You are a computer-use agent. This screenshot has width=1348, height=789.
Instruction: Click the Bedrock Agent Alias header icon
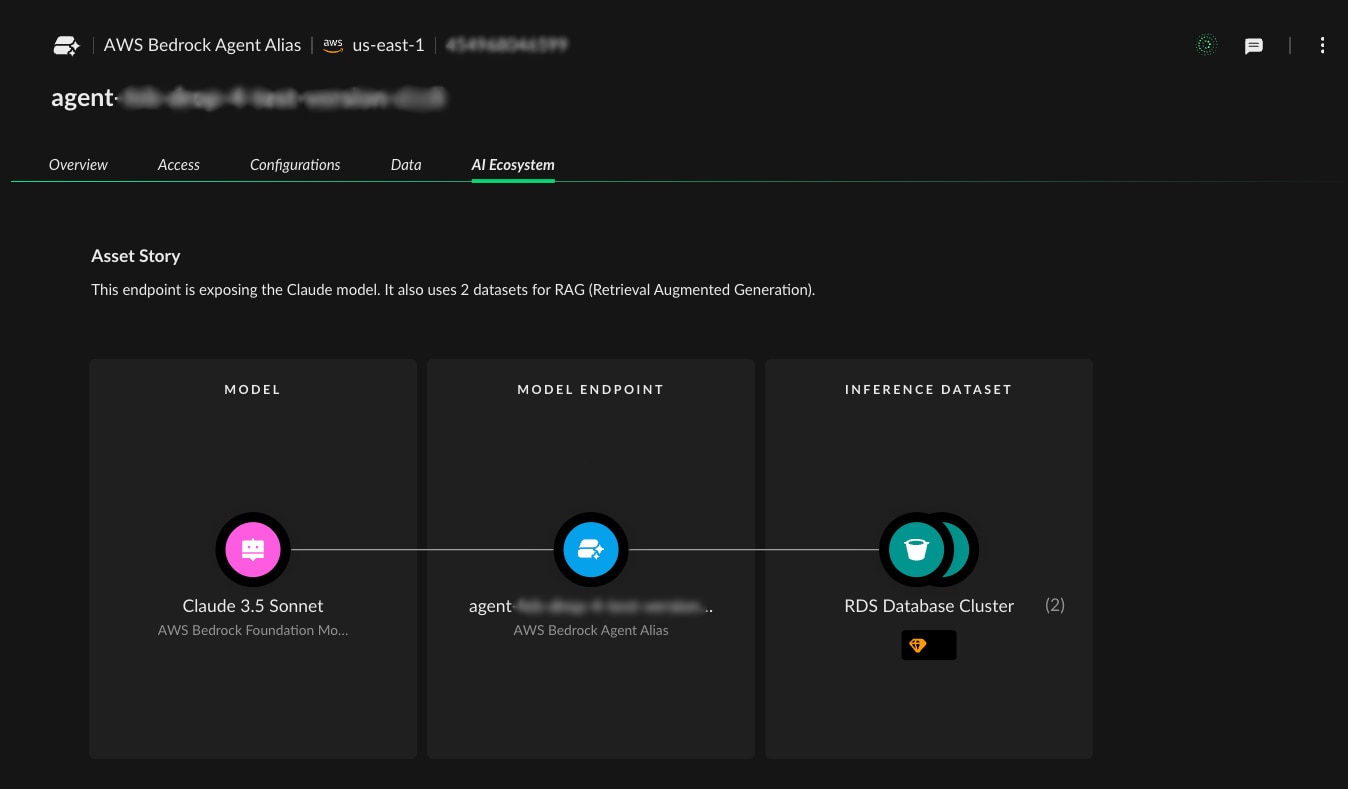click(67, 45)
